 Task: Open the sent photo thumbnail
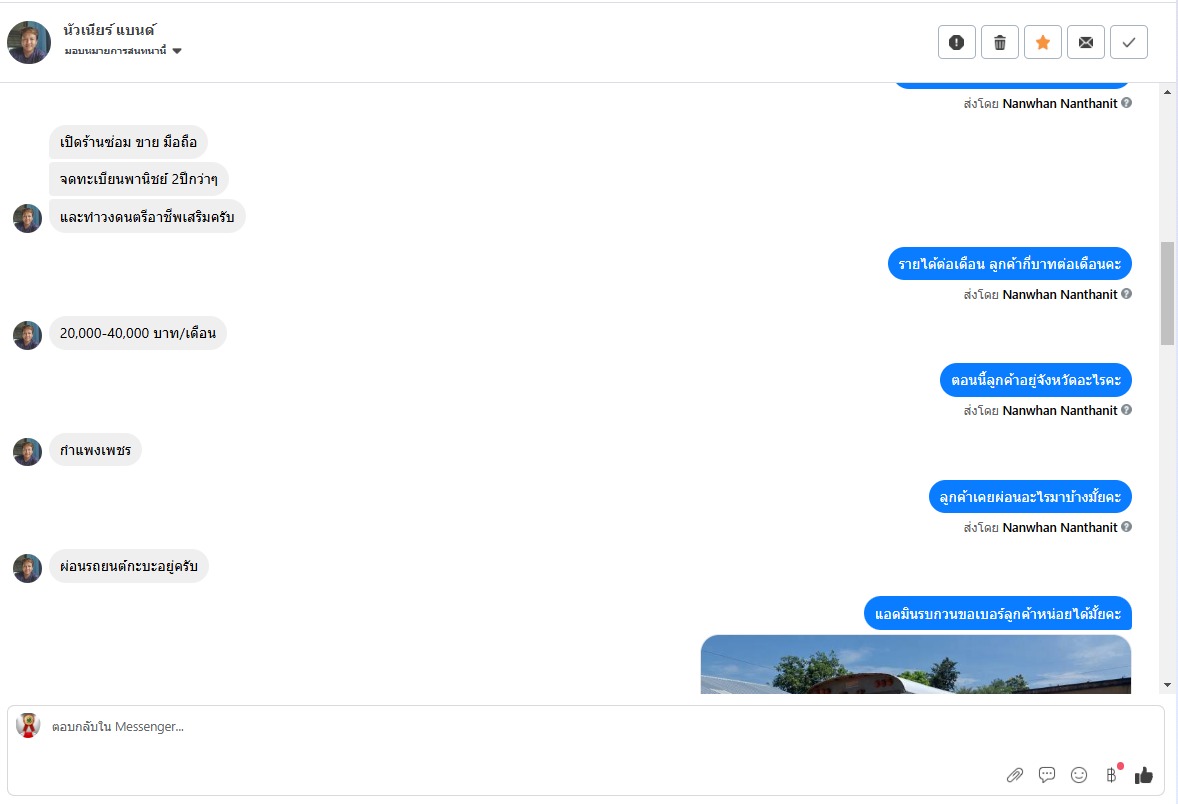pyautogui.click(x=916, y=664)
